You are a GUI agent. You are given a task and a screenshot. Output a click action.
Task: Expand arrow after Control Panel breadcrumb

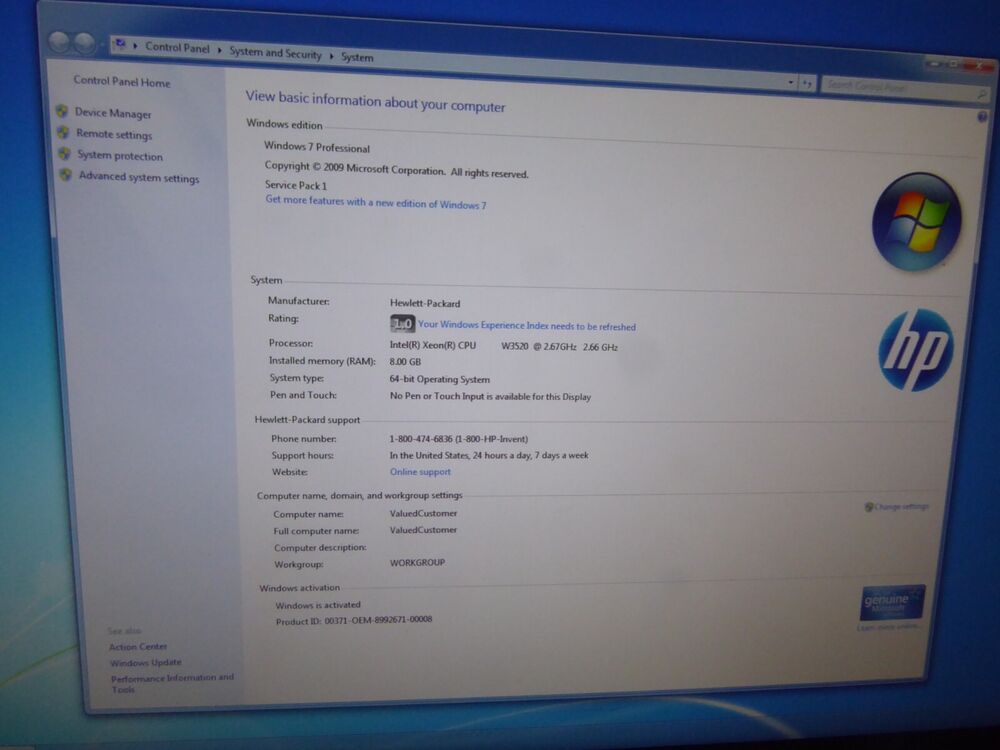[219, 50]
